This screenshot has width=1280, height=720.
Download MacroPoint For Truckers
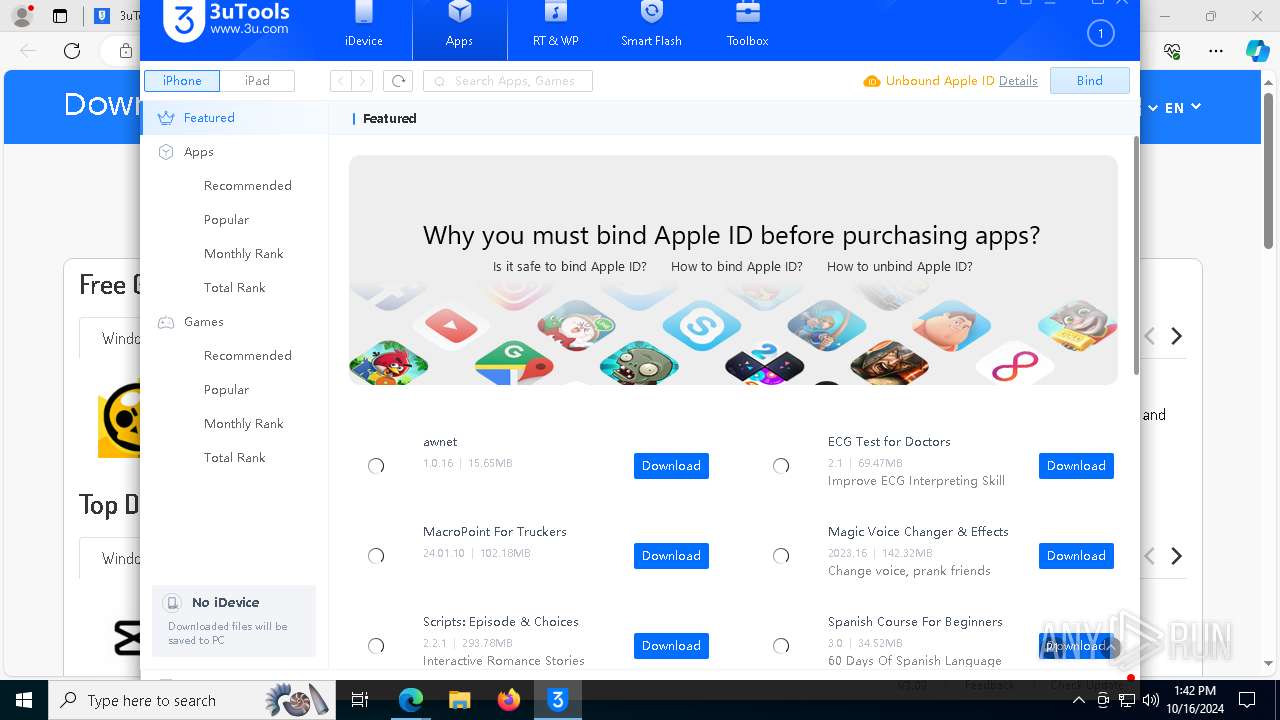(x=671, y=556)
